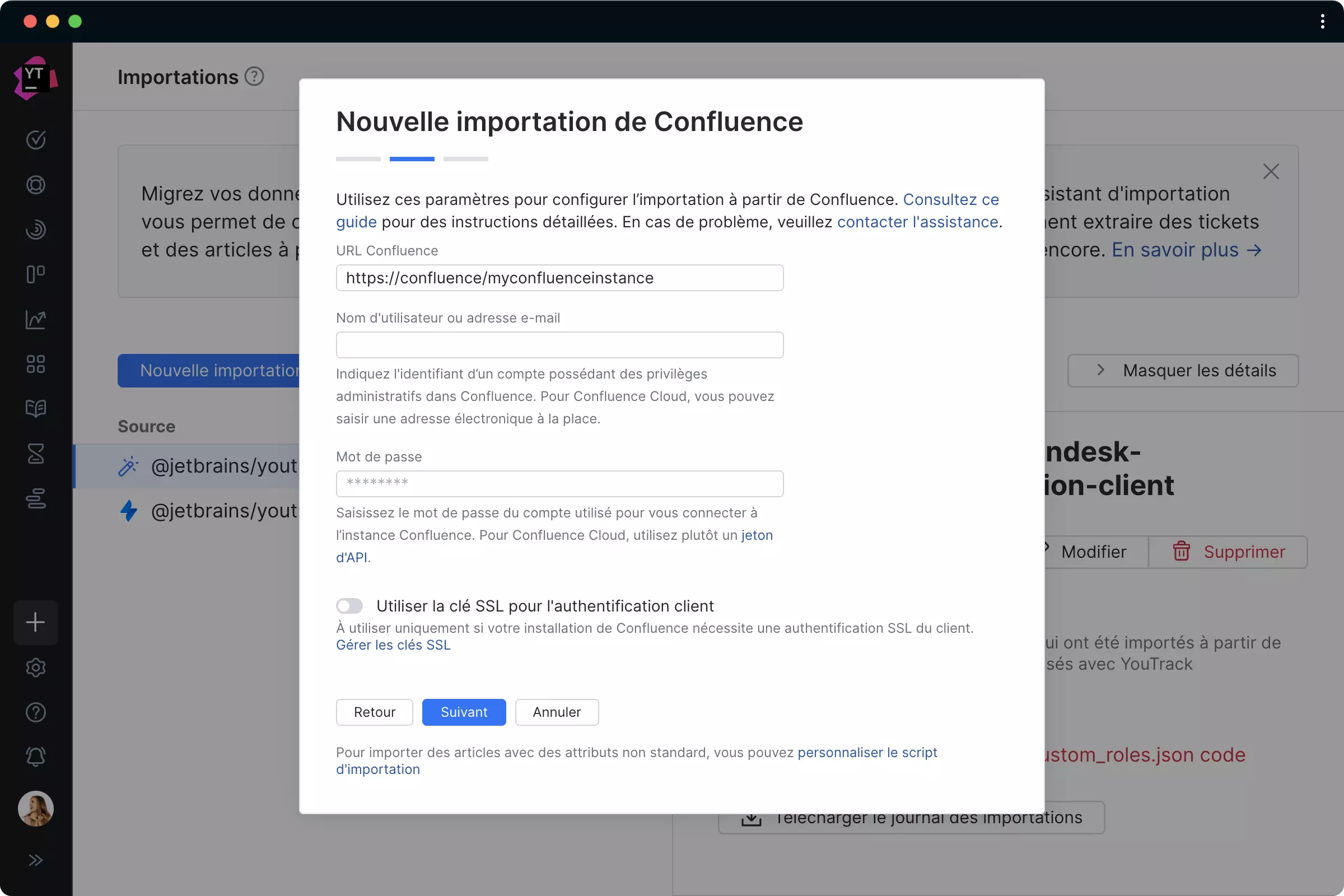1344x896 pixels.
Task: Open the Reports chart icon
Action: [x=35, y=320]
